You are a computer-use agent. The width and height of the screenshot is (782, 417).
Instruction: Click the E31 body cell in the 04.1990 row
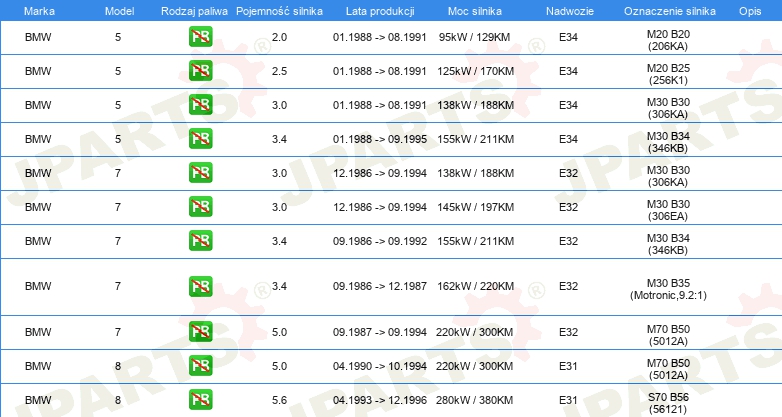coord(569,366)
